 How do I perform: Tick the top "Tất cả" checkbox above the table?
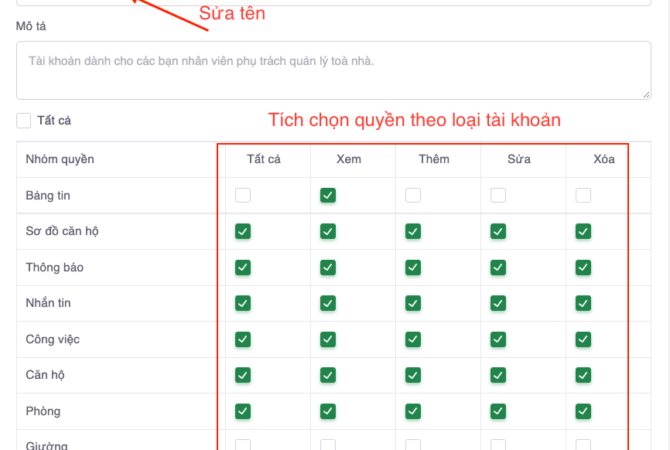(24, 121)
